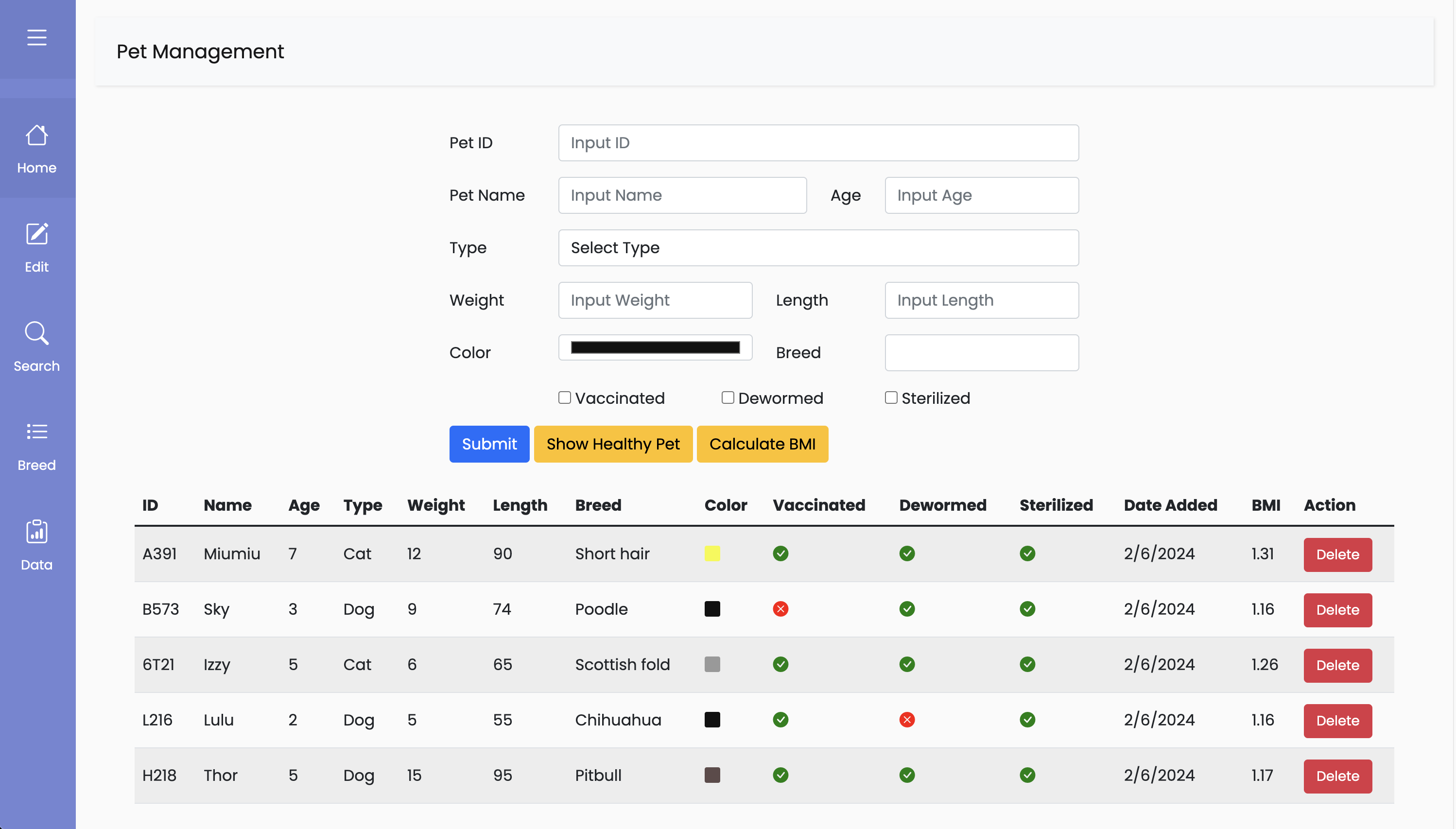Open the Home house icon
The height and width of the screenshot is (829, 1456).
tap(36, 136)
